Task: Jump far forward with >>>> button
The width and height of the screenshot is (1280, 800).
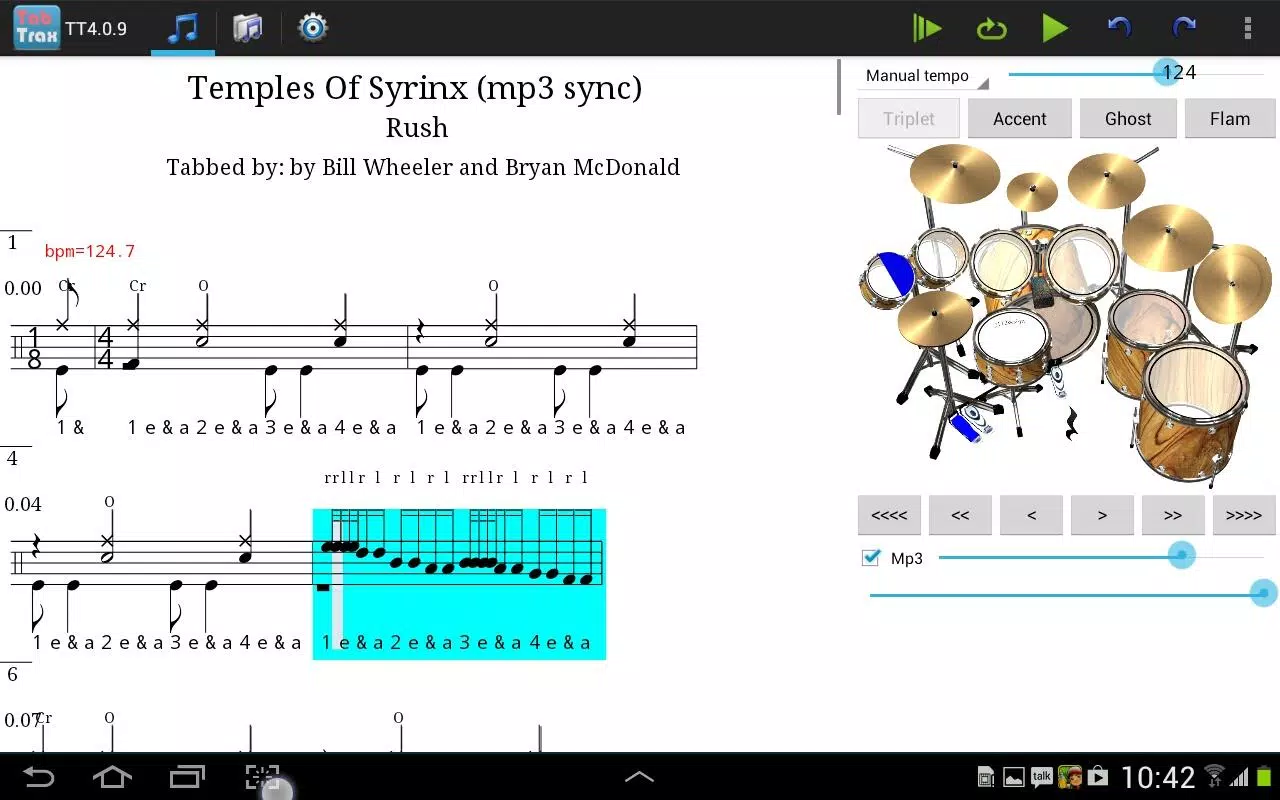Action: [1244, 515]
